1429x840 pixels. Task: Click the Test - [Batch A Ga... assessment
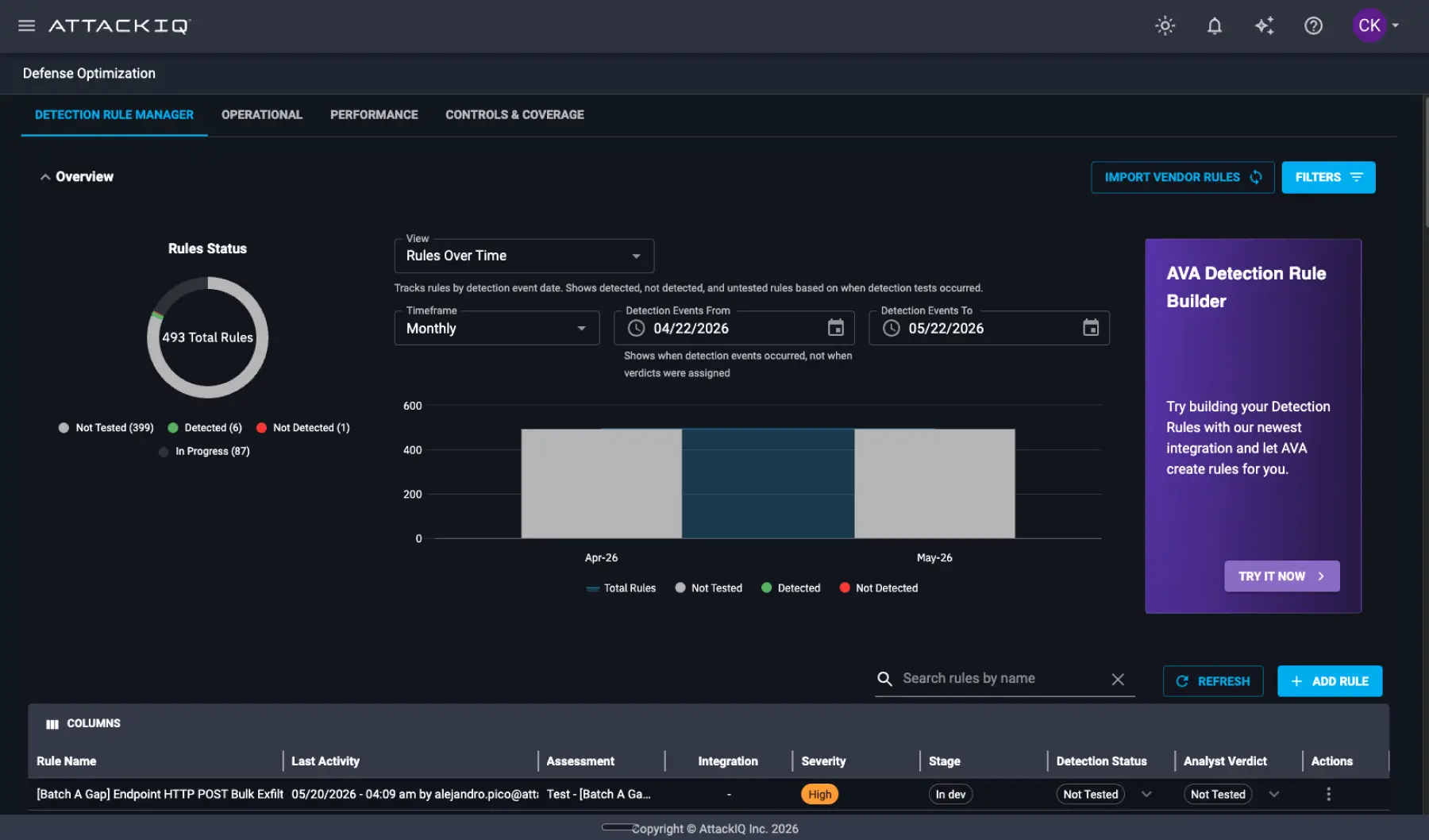click(599, 795)
